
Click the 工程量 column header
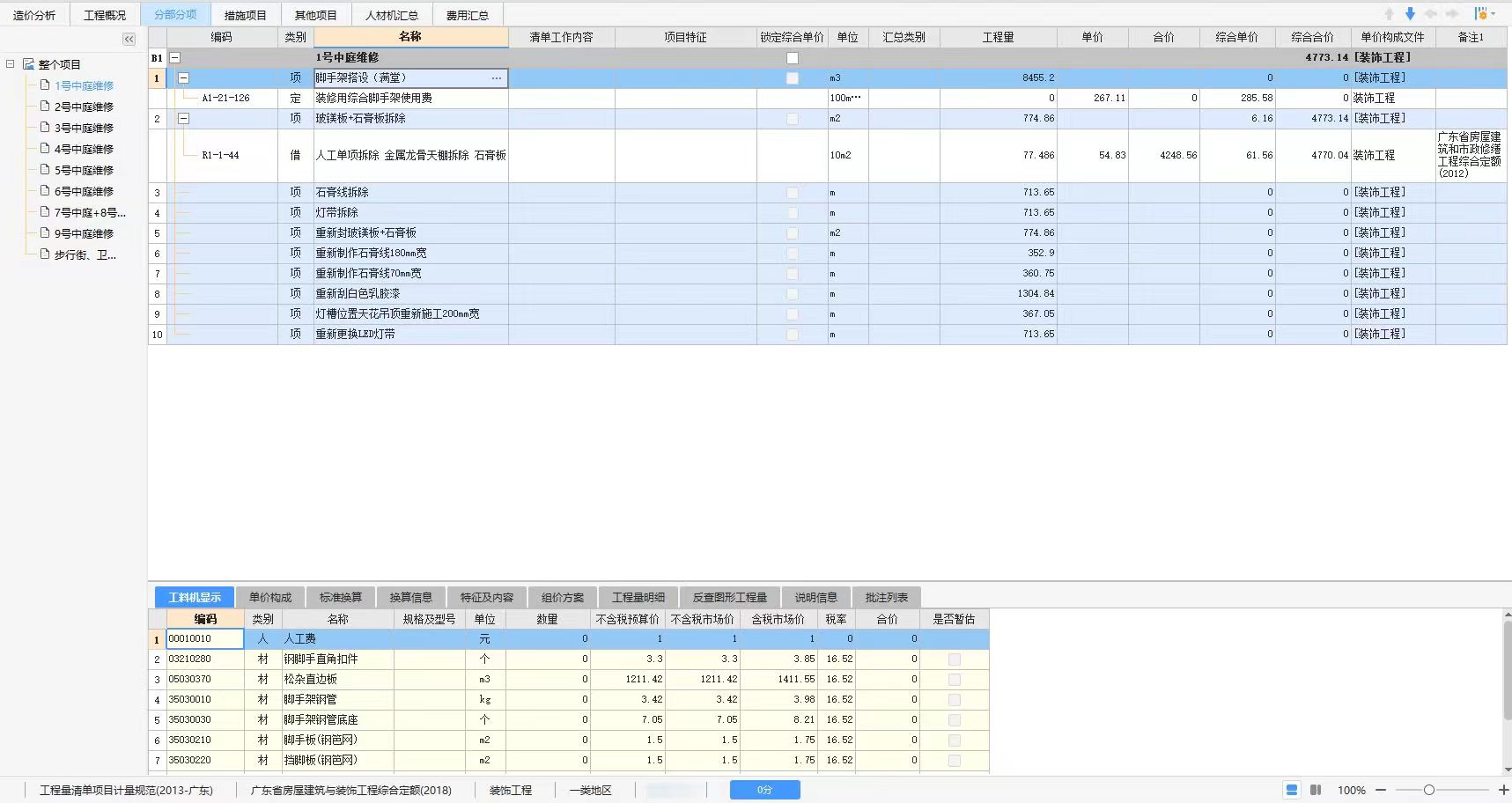click(998, 37)
